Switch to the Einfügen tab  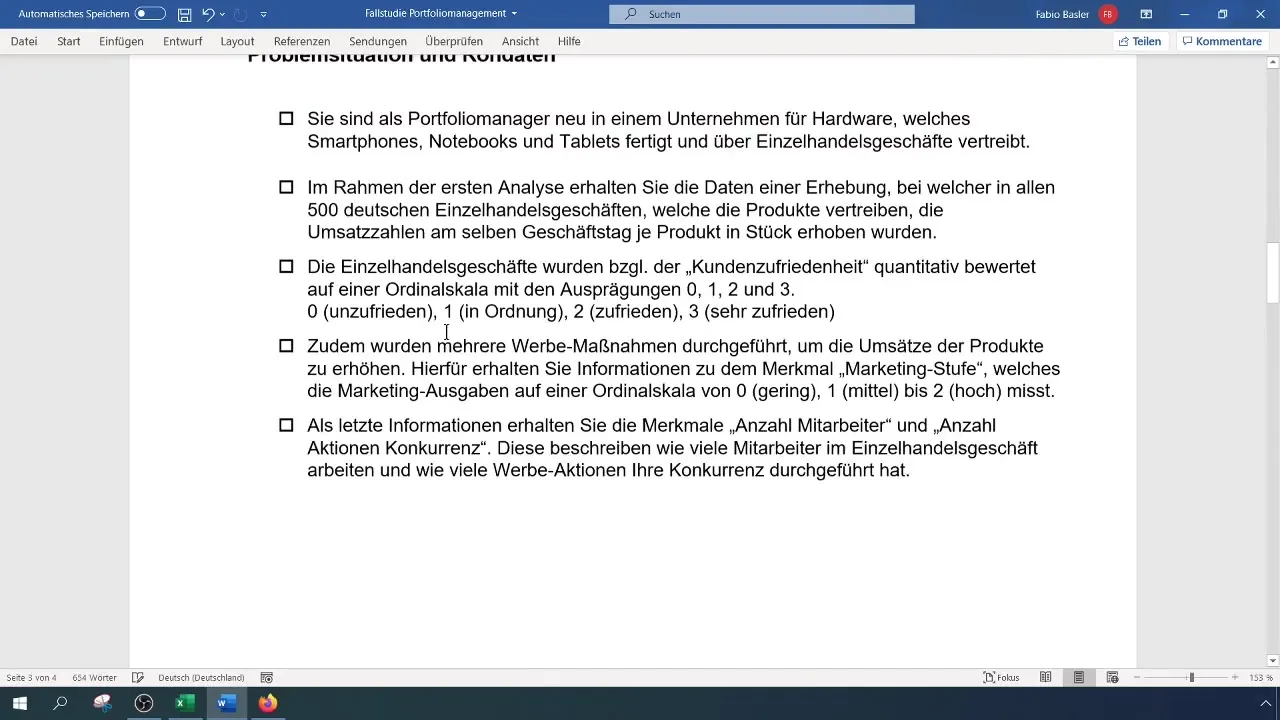click(x=121, y=41)
